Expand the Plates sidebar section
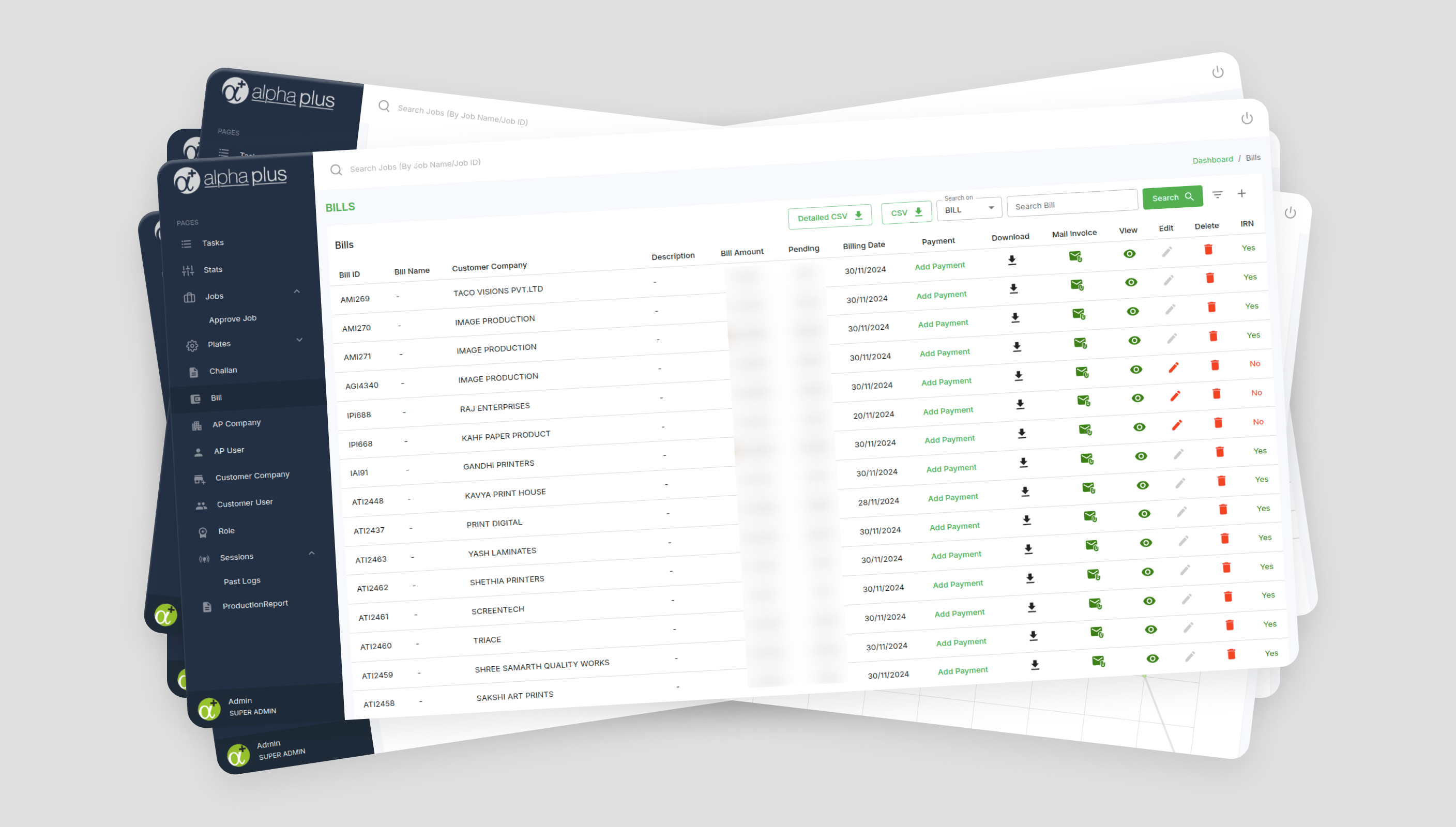This screenshot has height=827, width=1456. click(299, 340)
